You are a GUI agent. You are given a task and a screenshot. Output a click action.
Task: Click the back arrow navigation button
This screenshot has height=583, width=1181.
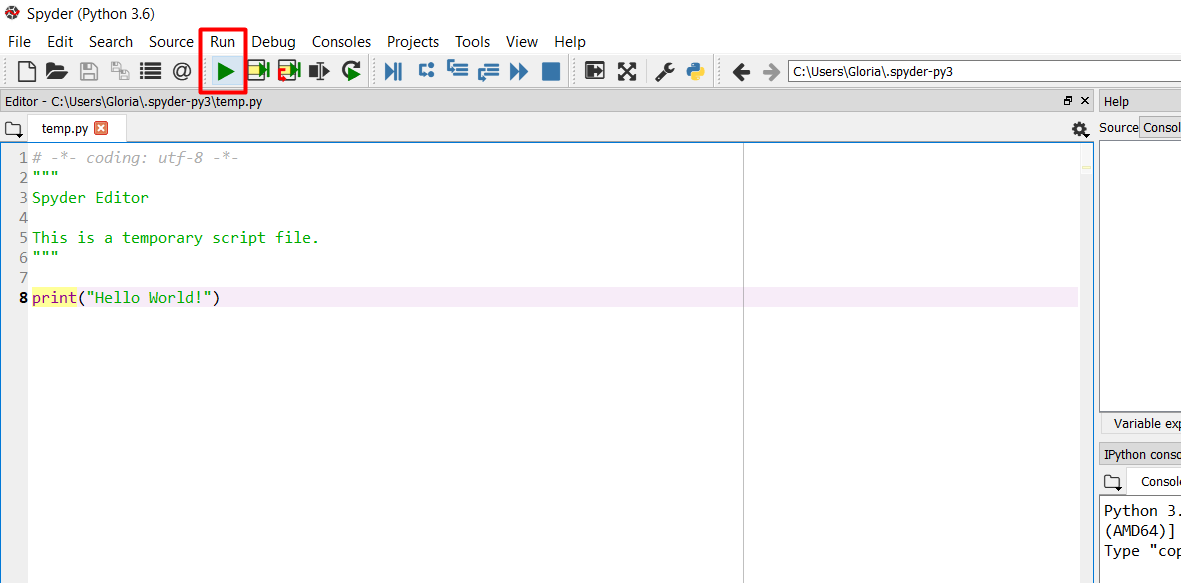click(741, 71)
